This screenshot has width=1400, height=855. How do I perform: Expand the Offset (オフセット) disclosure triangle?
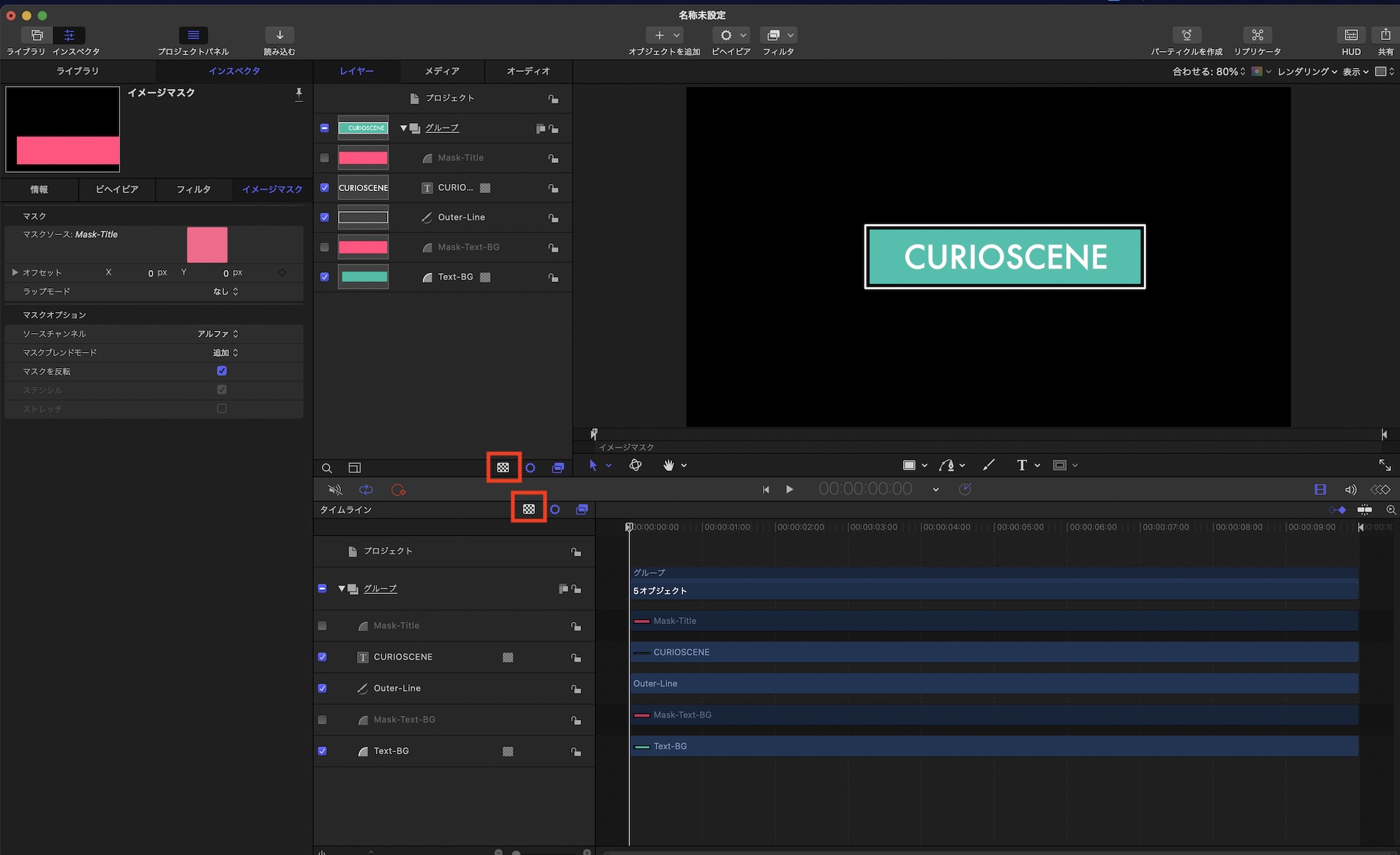15,272
